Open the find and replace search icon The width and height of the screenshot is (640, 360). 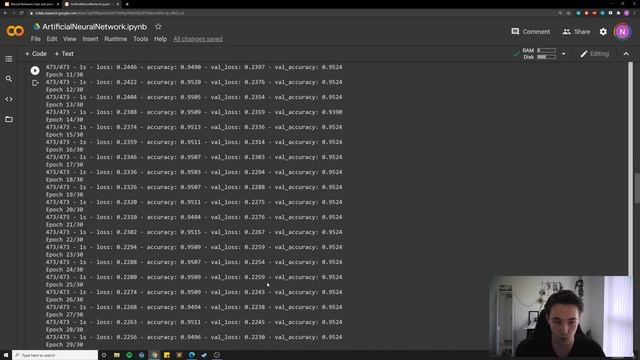pyautogui.click(x=9, y=79)
